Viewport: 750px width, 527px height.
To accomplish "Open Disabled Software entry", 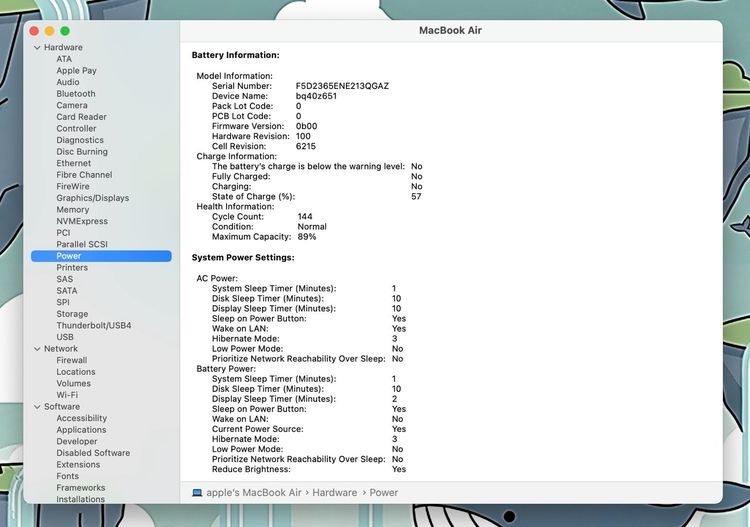I will (x=93, y=452).
